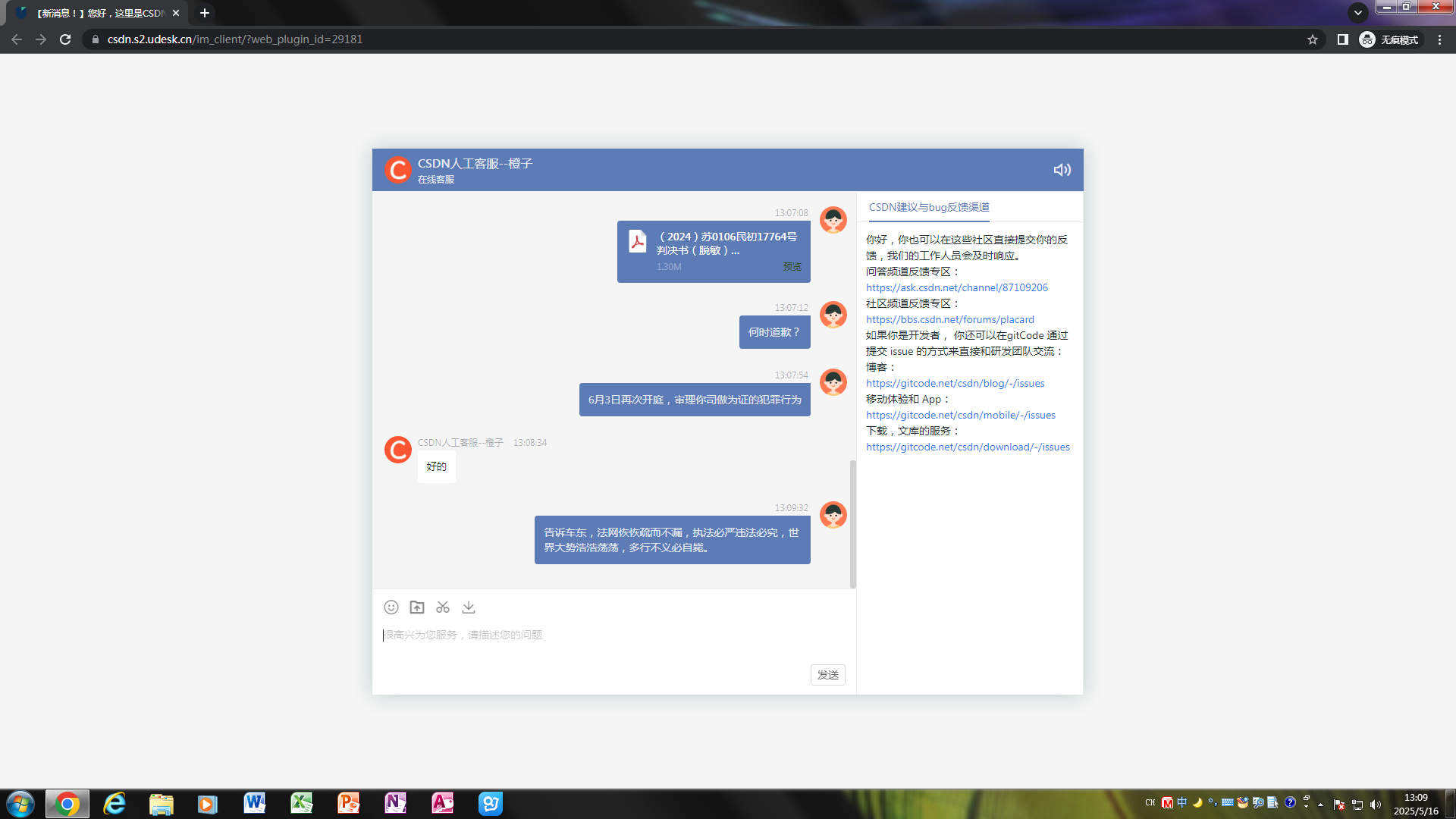Open the gitcode.net/csdn/download issues link
The height and width of the screenshot is (819, 1456).
pyautogui.click(x=968, y=447)
